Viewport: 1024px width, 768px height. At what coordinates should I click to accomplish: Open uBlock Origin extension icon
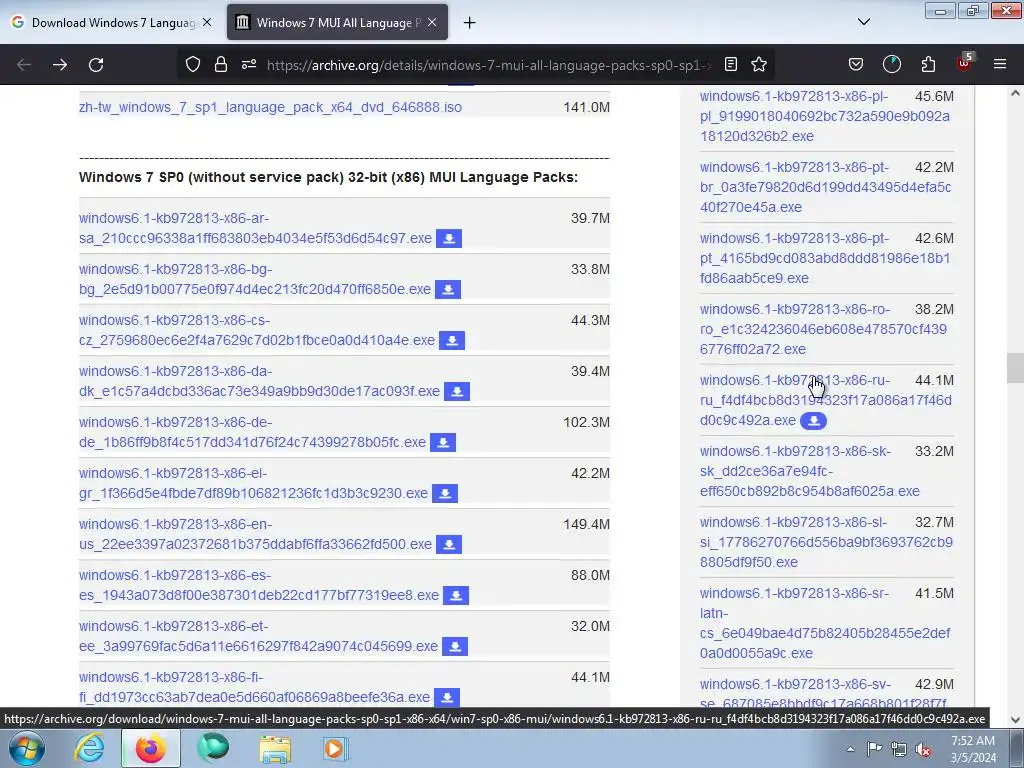click(964, 63)
